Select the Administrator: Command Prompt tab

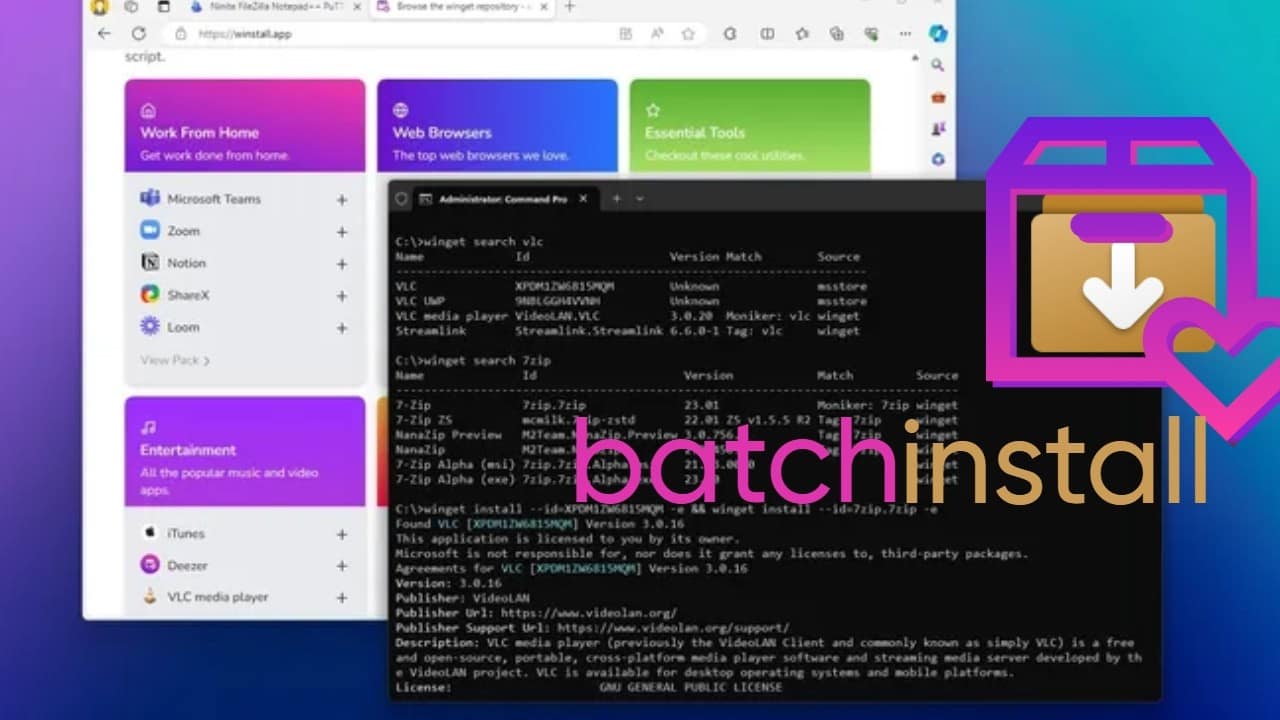click(x=500, y=199)
